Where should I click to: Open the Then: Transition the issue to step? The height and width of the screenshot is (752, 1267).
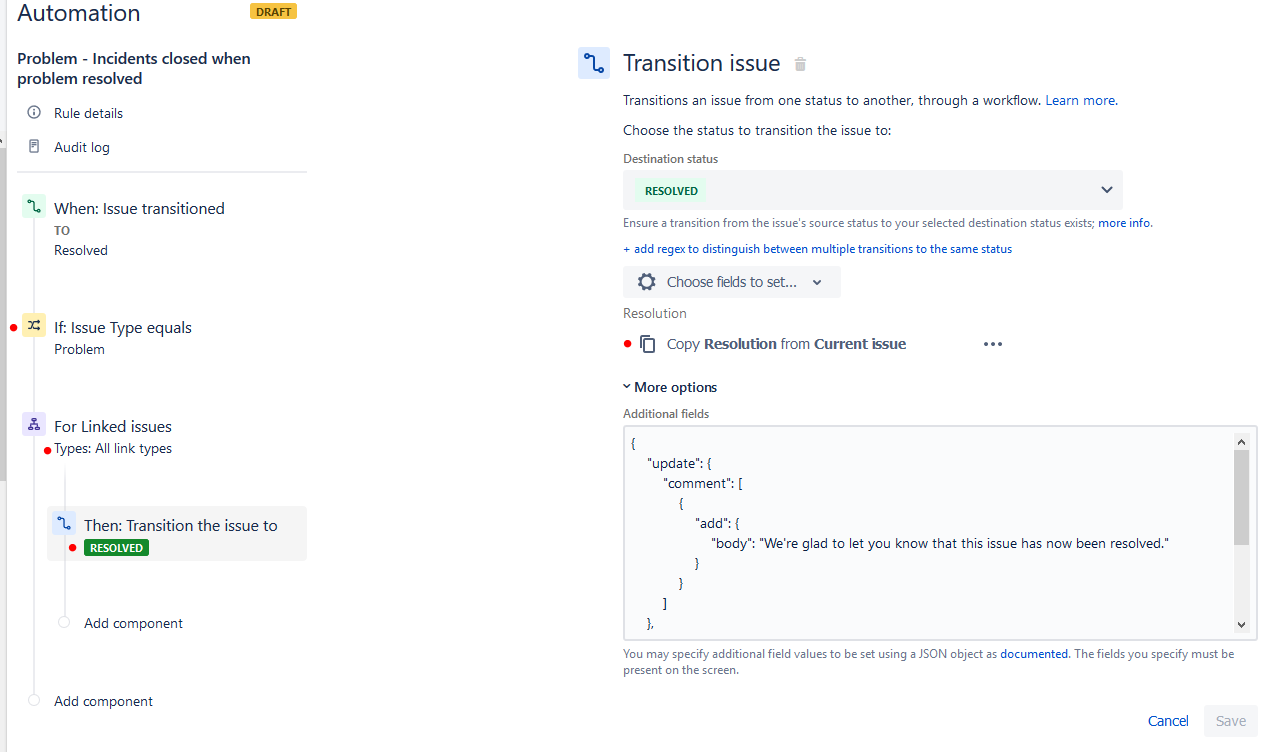pyautogui.click(x=177, y=533)
